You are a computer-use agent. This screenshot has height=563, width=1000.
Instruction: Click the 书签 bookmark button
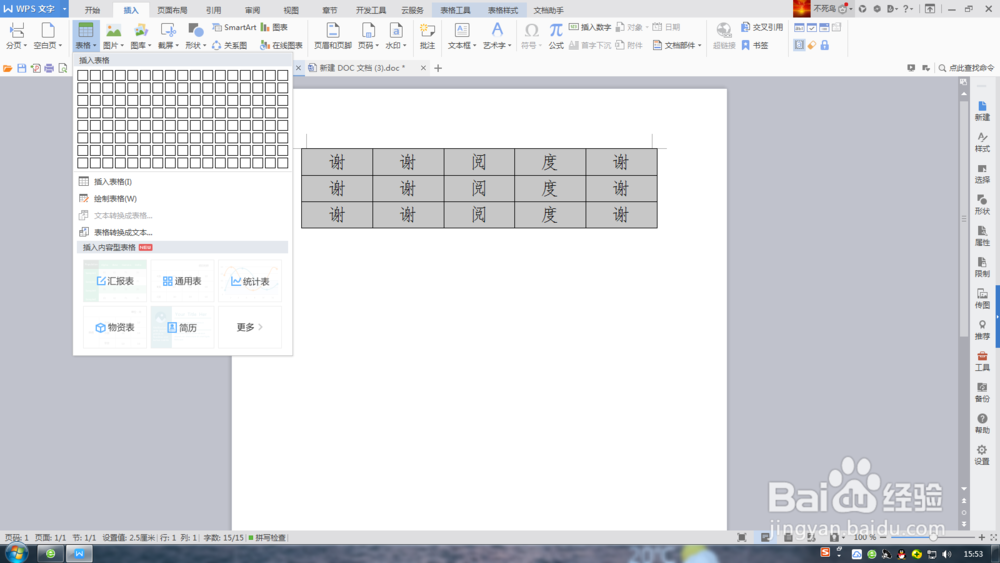pos(755,46)
